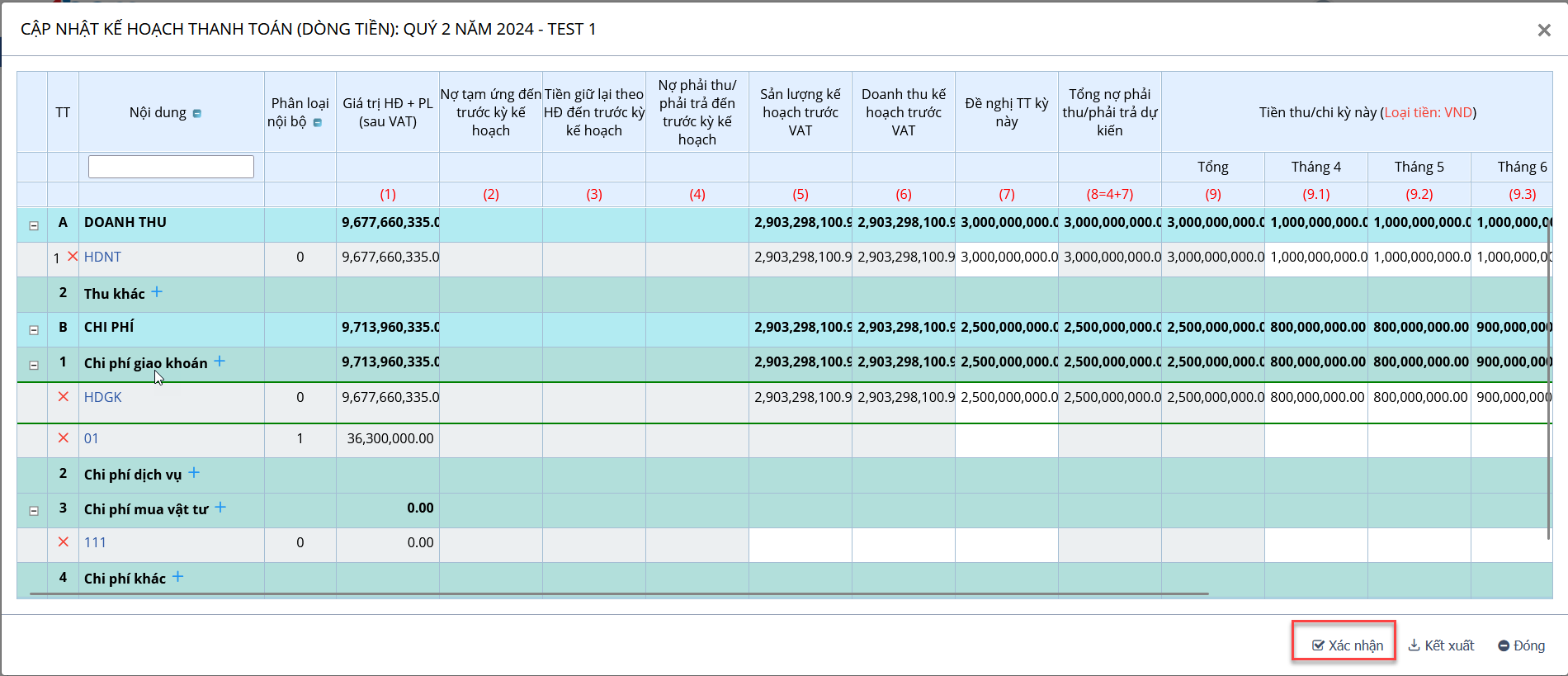Delete the HDNT row with red X

pos(73,257)
